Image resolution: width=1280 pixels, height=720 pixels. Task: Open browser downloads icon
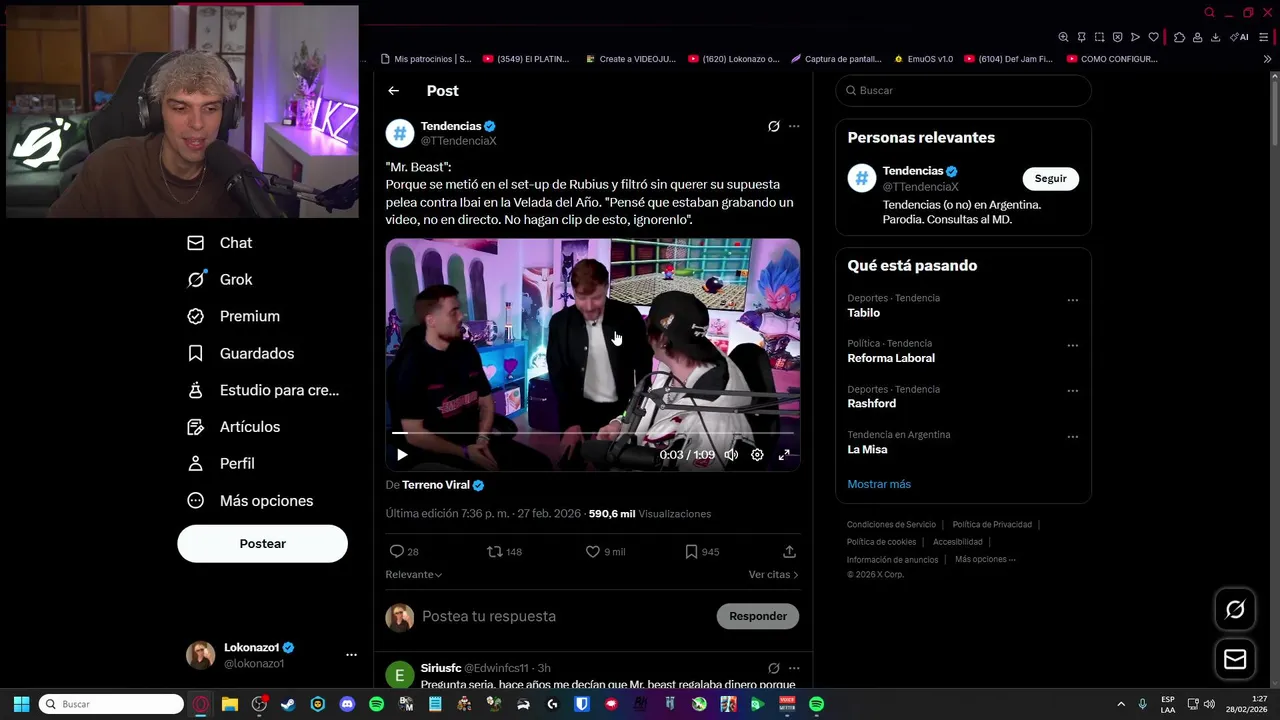tap(1215, 37)
